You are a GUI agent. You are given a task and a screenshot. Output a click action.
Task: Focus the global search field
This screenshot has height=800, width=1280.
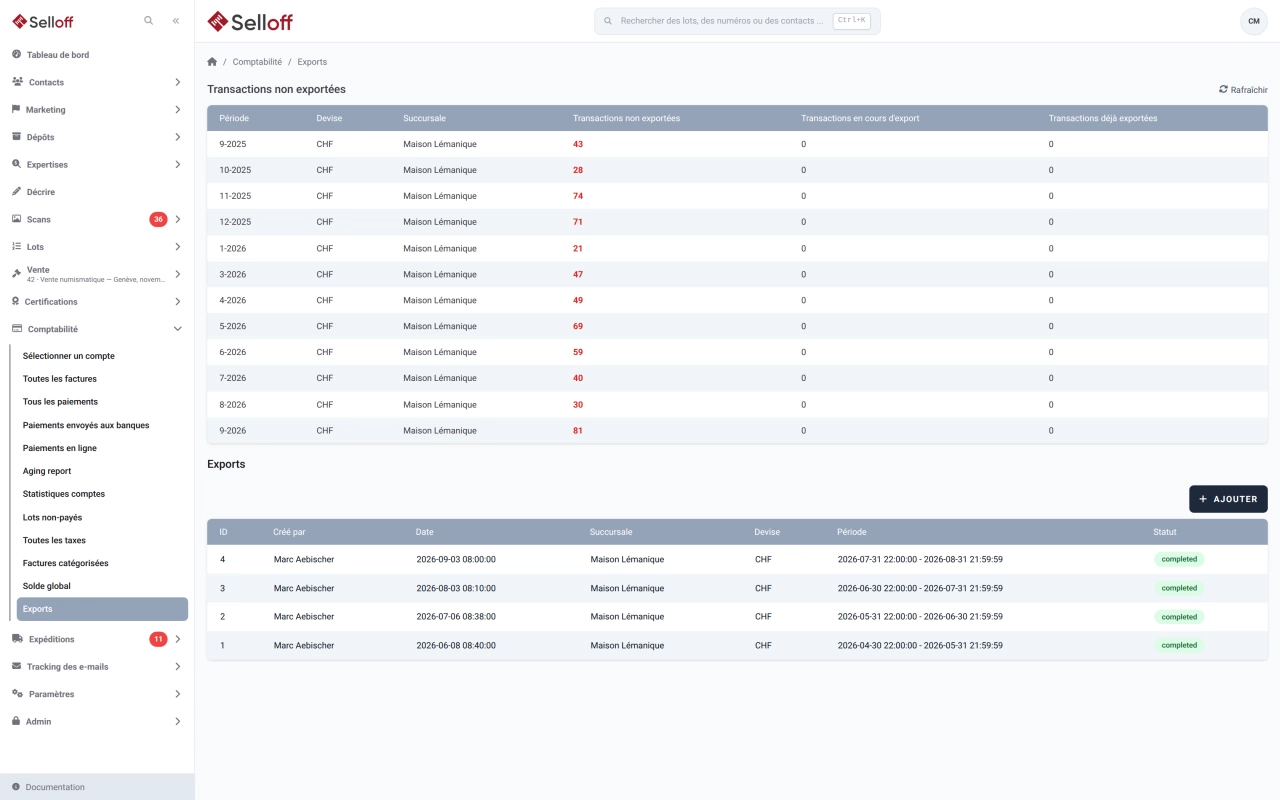pos(737,21)
